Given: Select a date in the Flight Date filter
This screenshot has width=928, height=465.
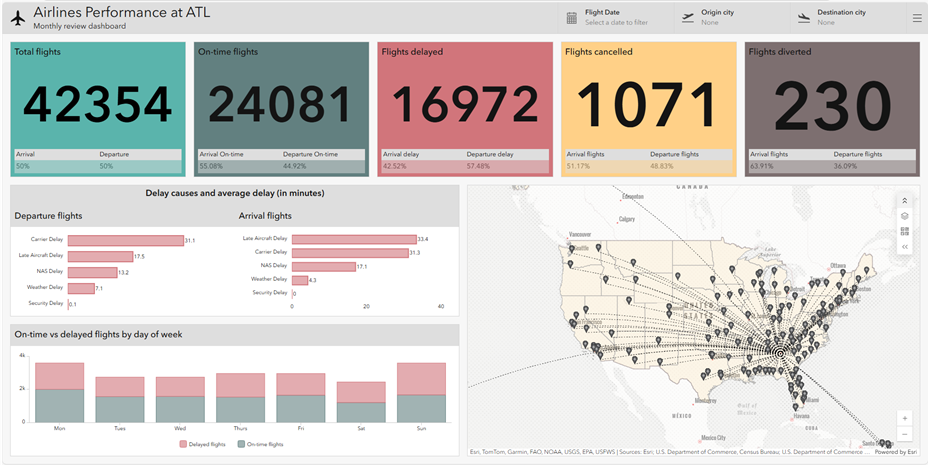Looking at the screenshot, I should click(x=616, y=18).
